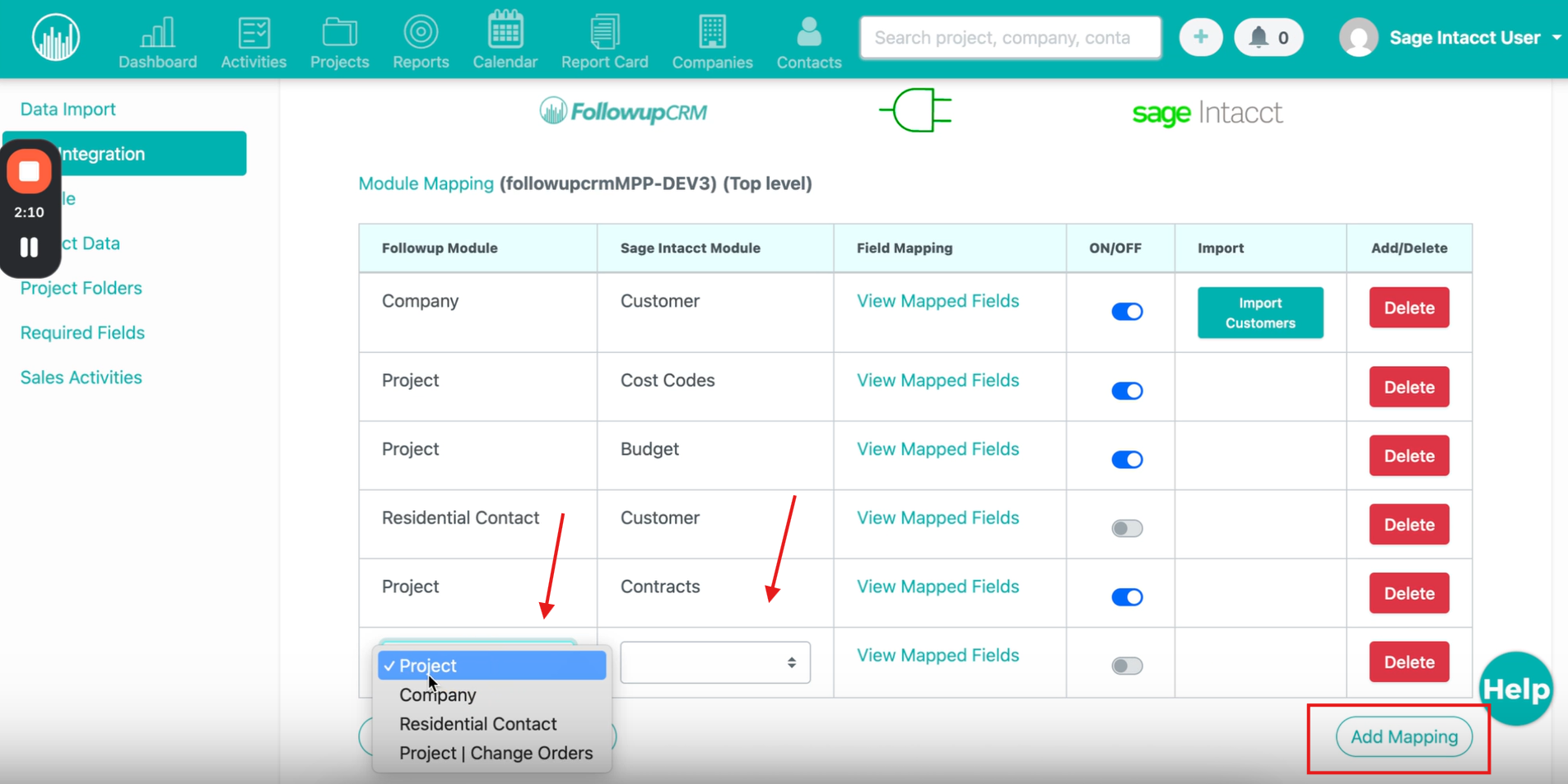The width and height of the screenshot is (1568, 784).
Task: Open the Calendar icon
Action: (505, 33)
